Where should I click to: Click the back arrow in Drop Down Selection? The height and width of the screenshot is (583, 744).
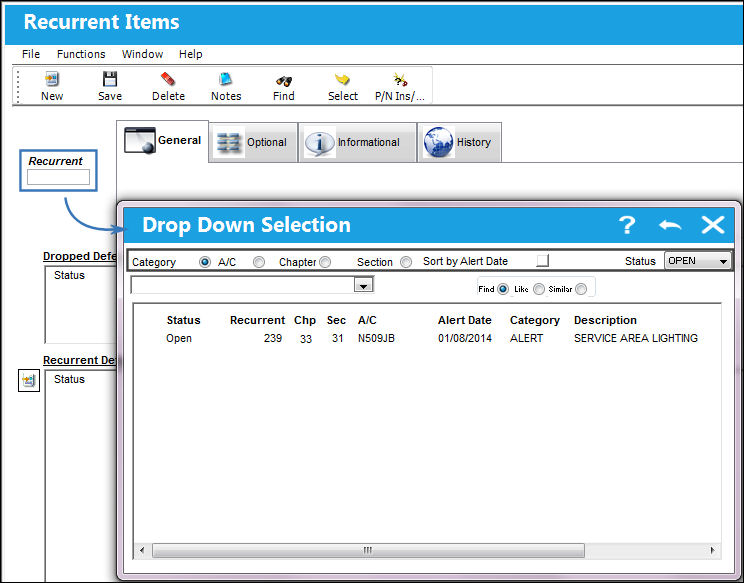(x=670, y=225)
